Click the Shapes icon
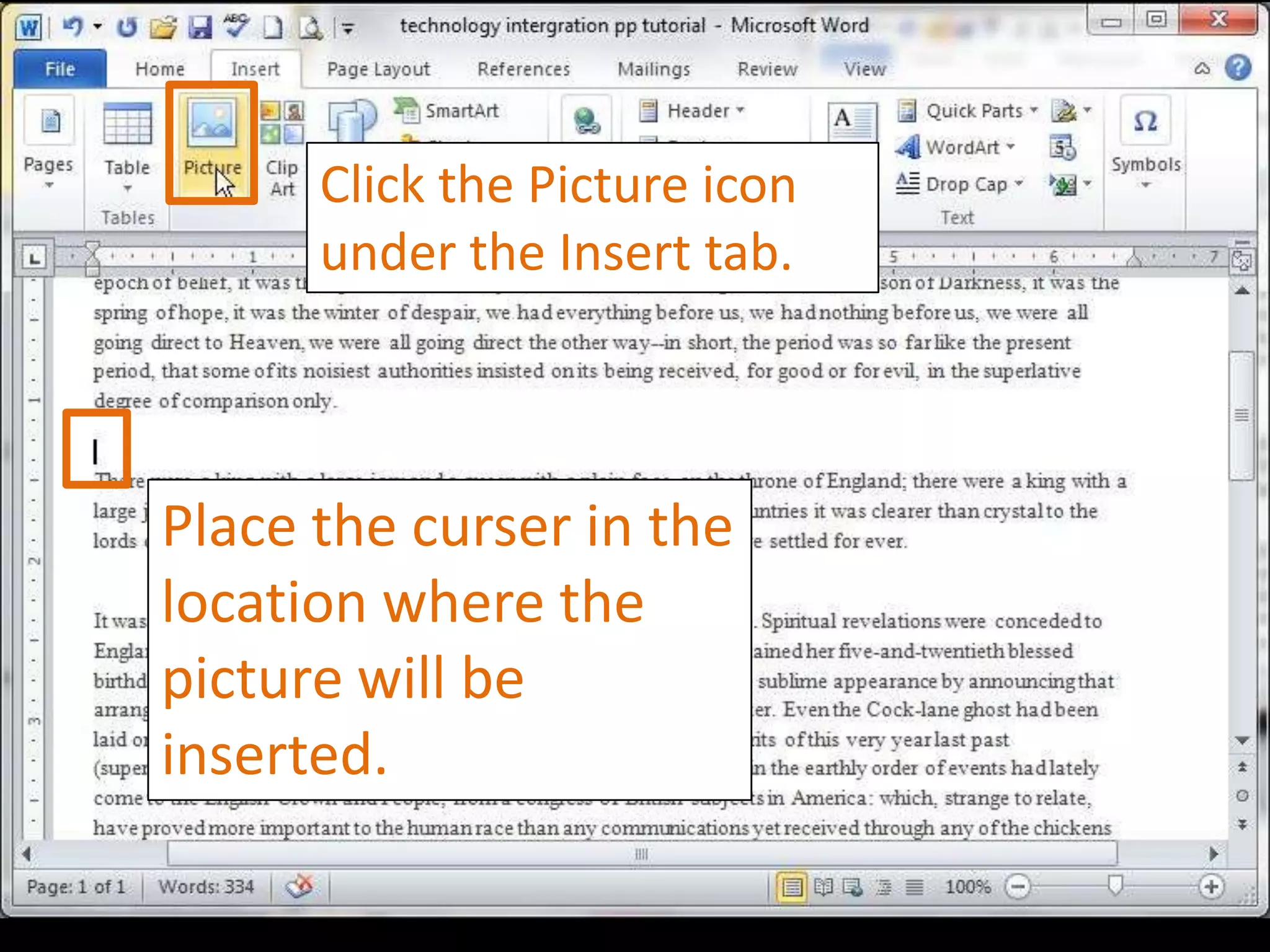1270x952 pixels. pyautogui.click(x=352, y=119)
